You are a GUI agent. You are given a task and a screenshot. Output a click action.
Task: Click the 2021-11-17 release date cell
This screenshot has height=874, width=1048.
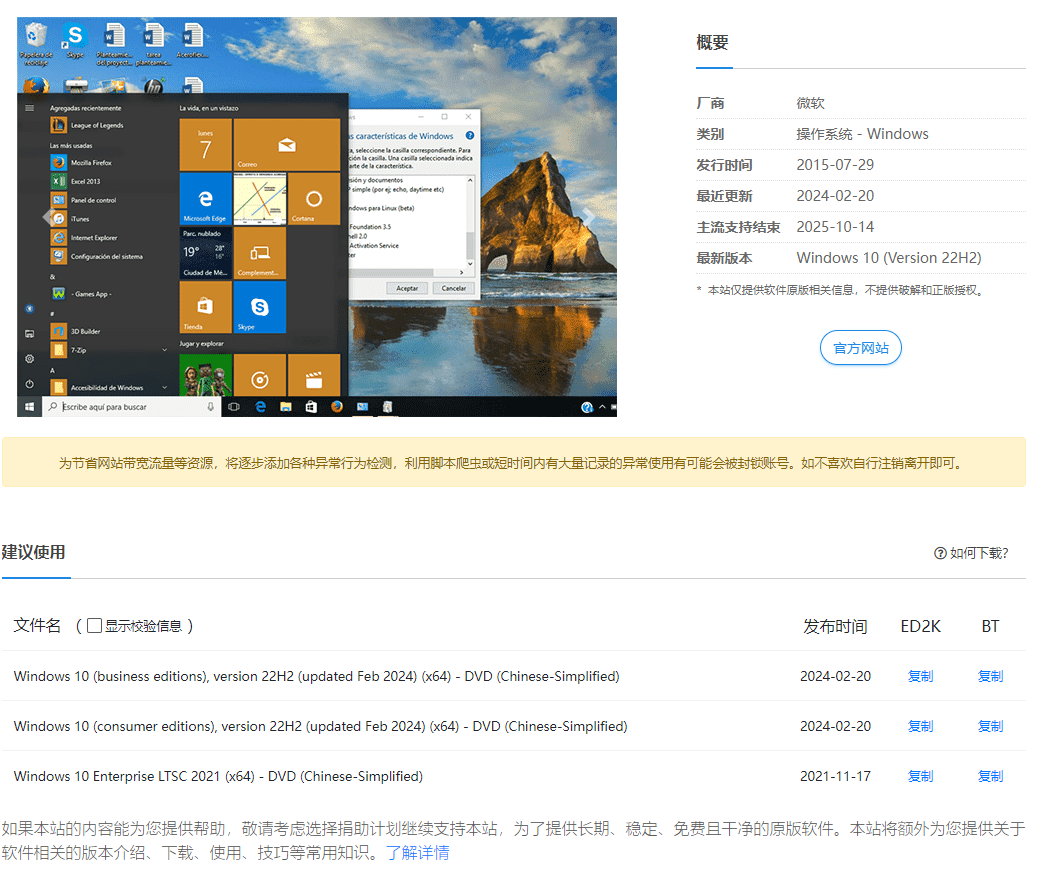pos(835,776)
